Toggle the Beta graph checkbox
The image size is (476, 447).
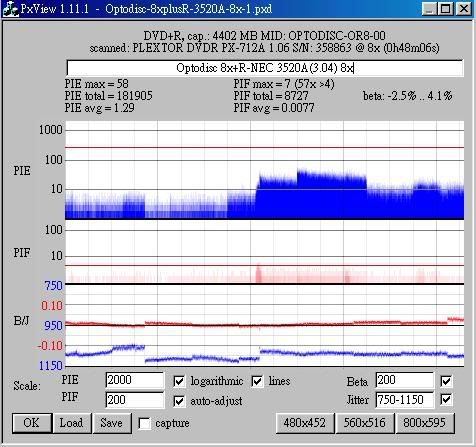pos(446,381)
